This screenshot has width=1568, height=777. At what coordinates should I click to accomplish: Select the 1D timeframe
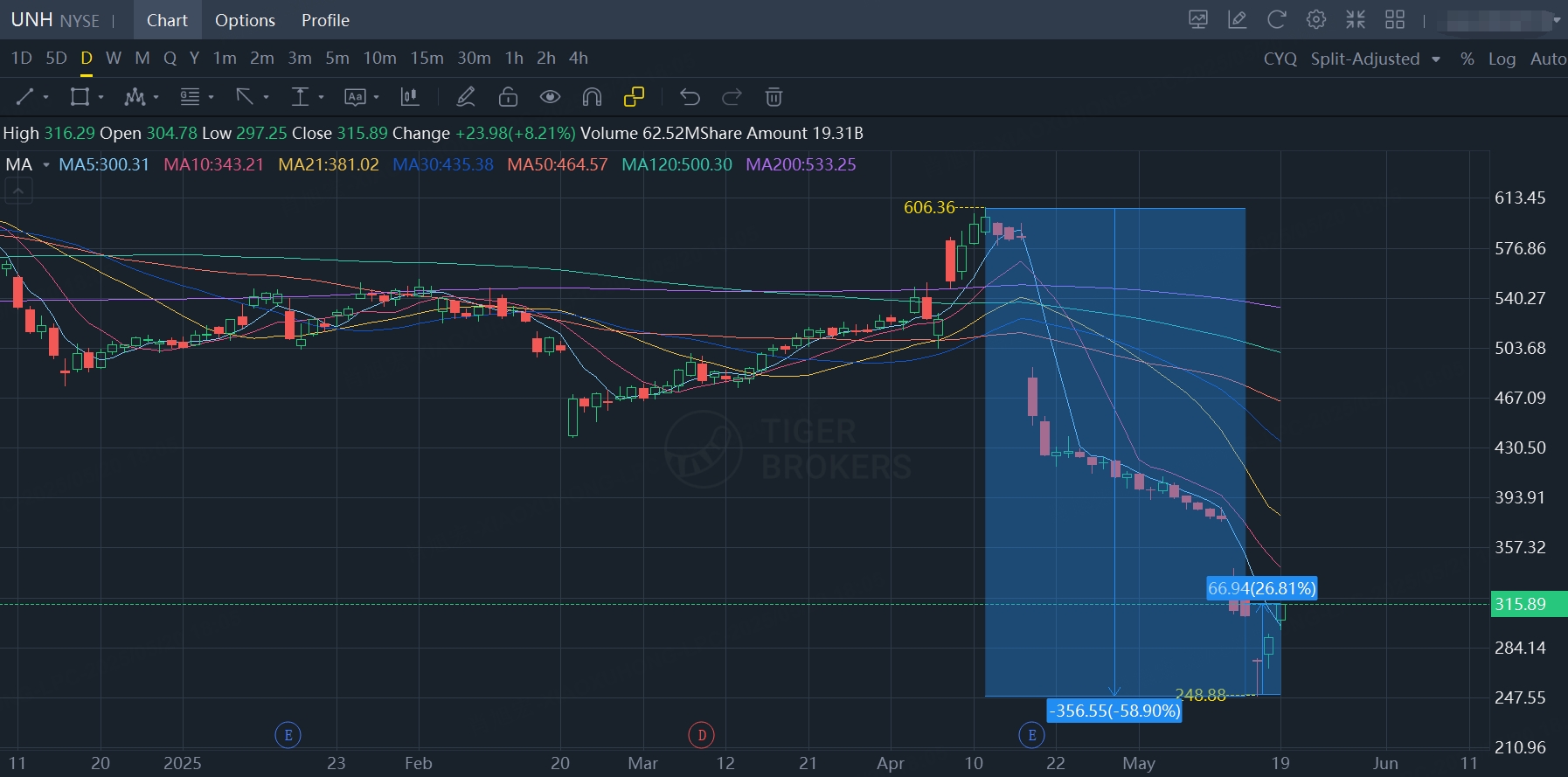click(22, 58)
